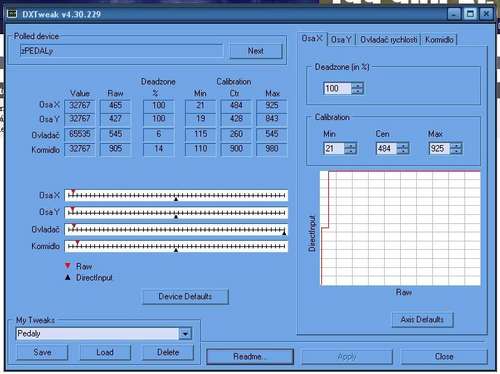Image resolution: width=500 pixels, height=374 pixels.
Task: Click the OsaX axis position bar
Action: [176, 195]
